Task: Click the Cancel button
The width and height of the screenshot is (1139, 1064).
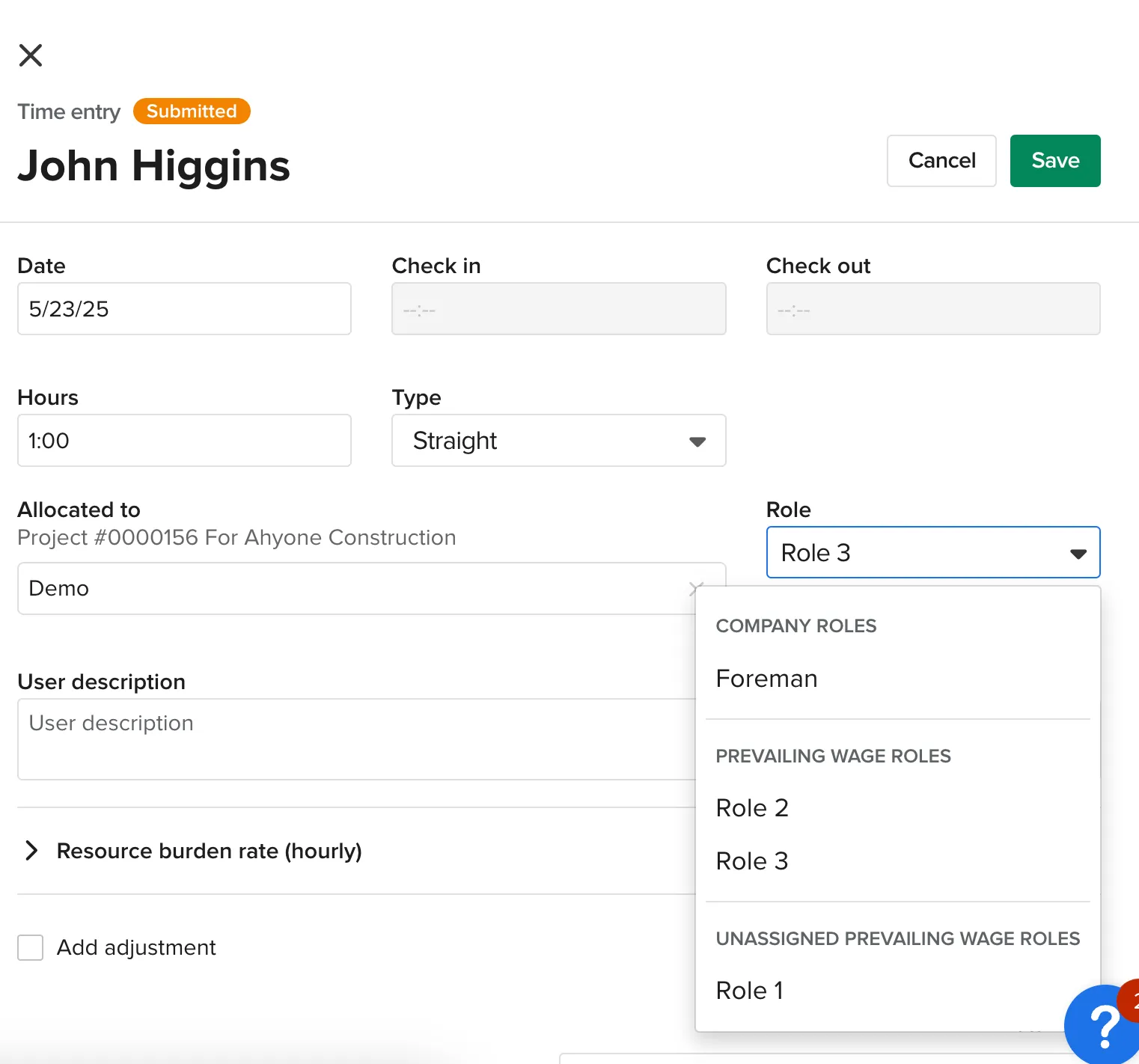Action: point(941,161)
